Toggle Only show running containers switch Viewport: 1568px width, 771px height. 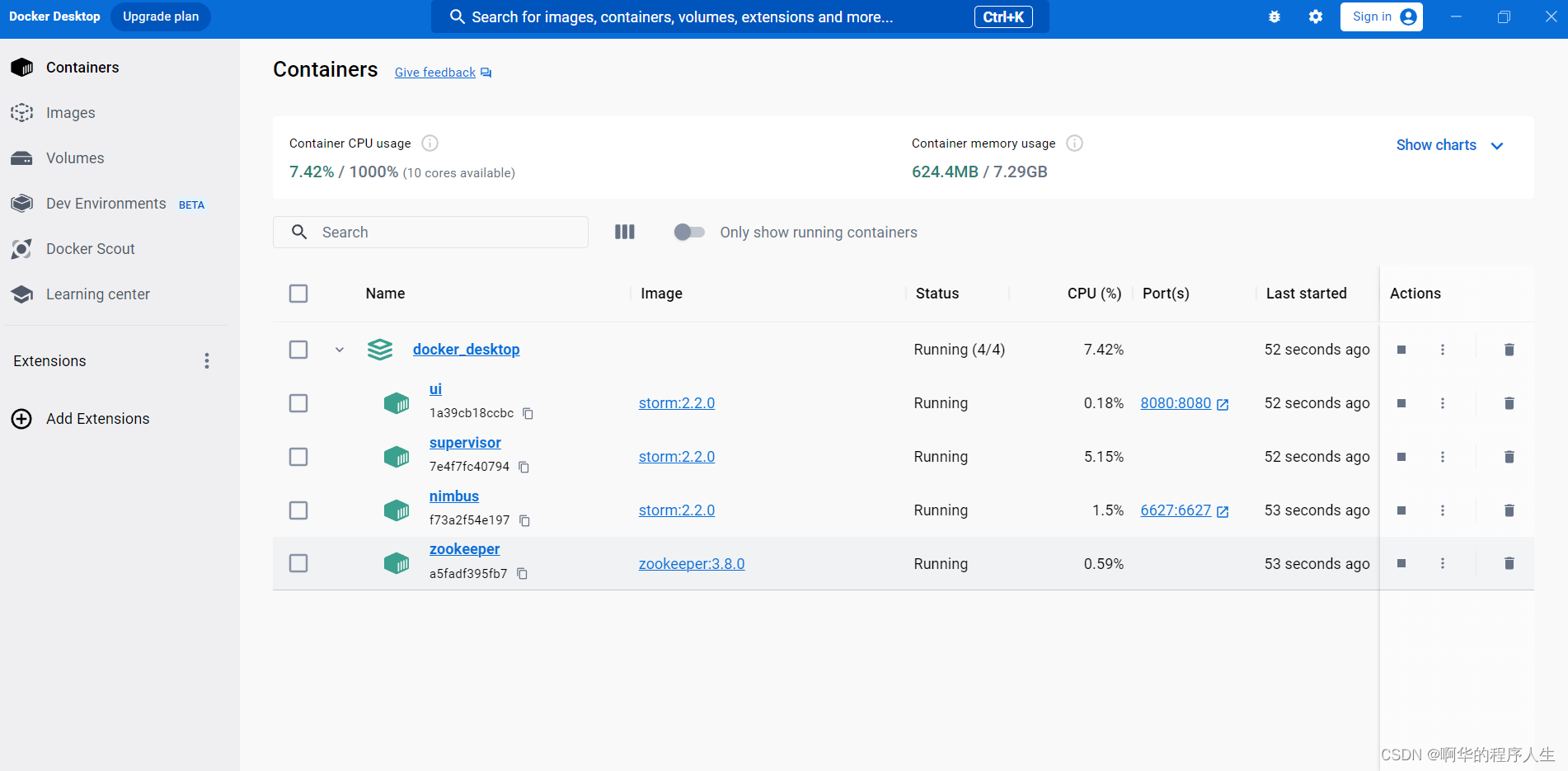[689, 232]
